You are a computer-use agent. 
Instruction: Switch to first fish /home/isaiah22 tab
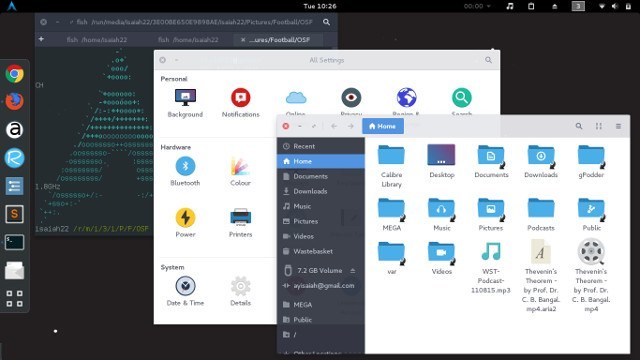(97, 40)
